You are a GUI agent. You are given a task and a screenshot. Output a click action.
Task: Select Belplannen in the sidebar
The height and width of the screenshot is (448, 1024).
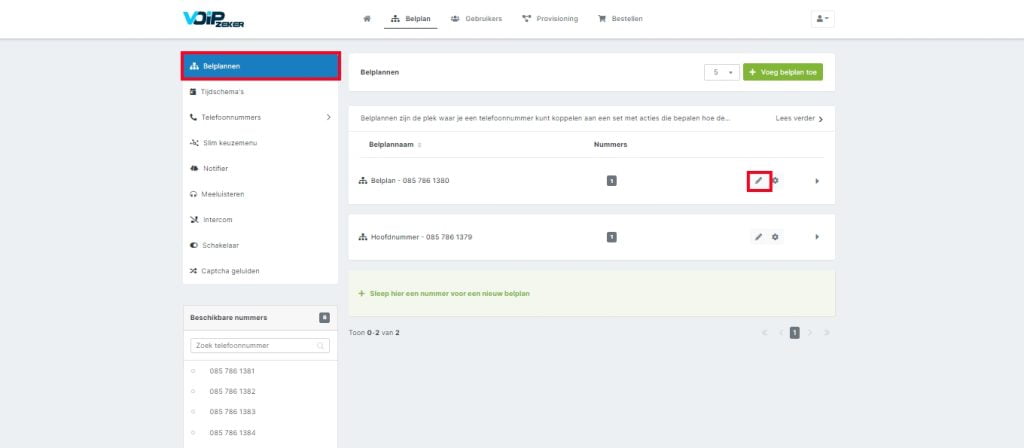[x=261, y=66]
